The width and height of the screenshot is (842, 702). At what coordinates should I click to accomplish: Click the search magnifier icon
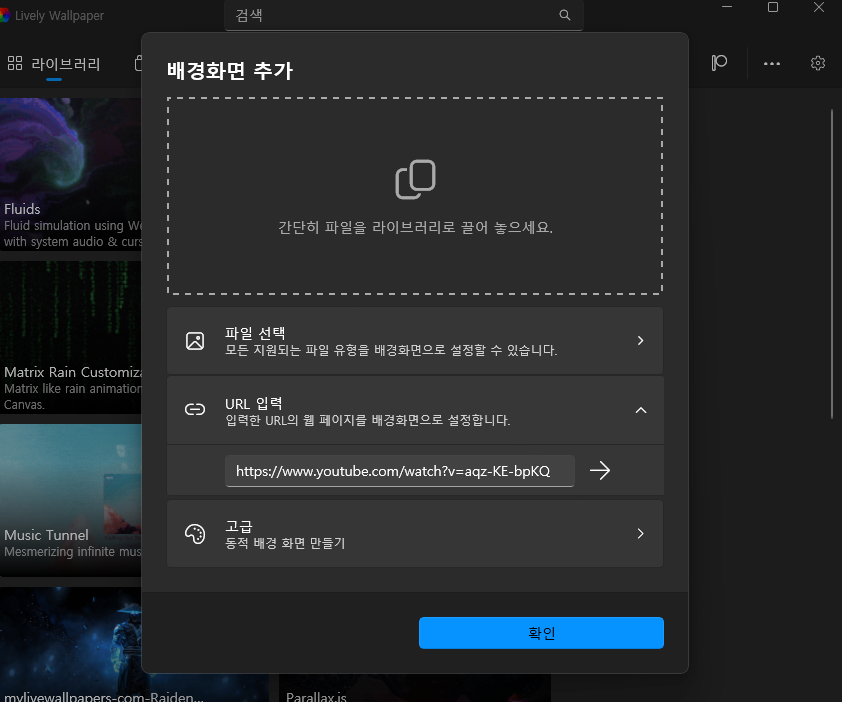[565, 15]
